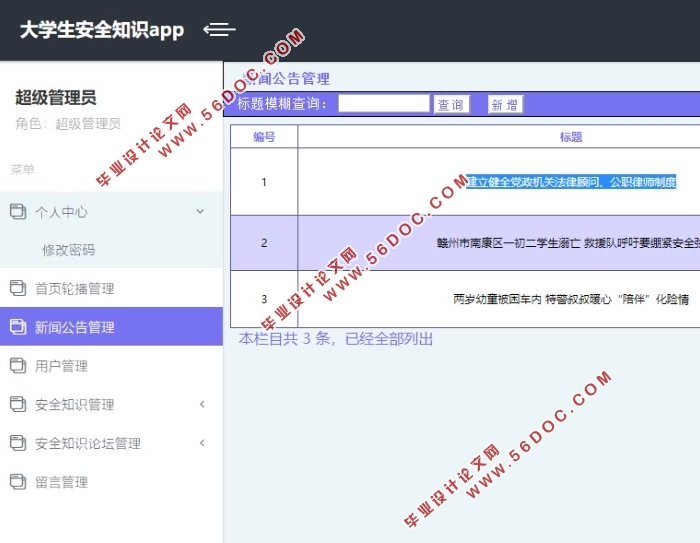This screenshot has width=700, height=543.
Task: Click the 用户管理 sidebar icon
Action: tap(17, 366)
